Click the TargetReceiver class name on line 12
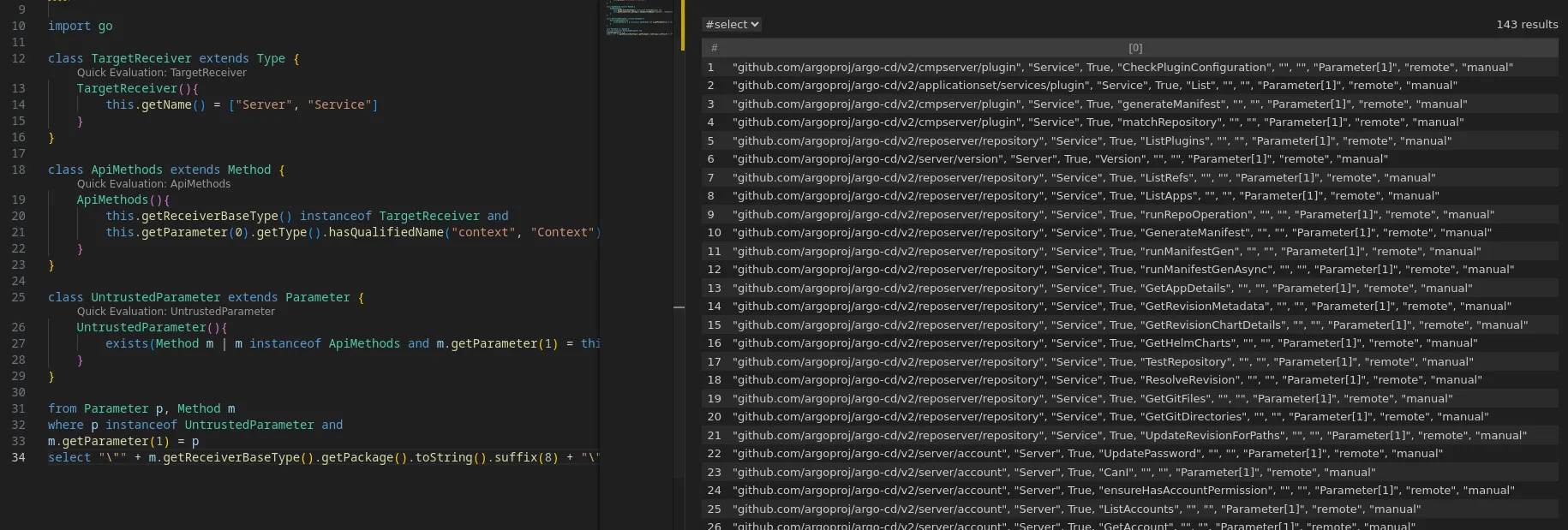 click(x=141, y=58)
